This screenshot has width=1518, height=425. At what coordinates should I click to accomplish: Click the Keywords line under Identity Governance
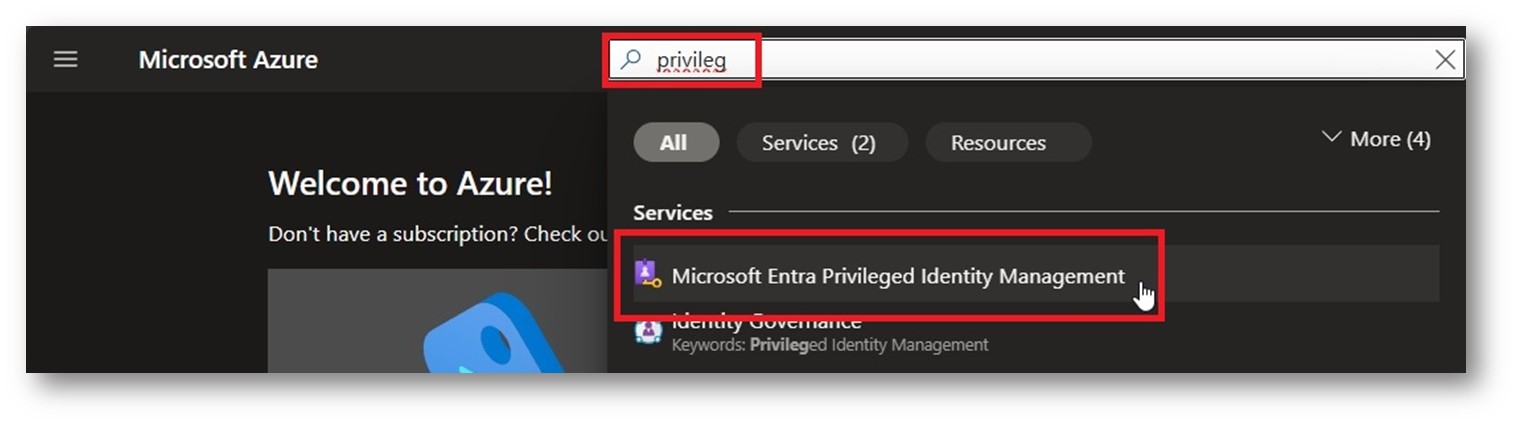tap(830, 345)
